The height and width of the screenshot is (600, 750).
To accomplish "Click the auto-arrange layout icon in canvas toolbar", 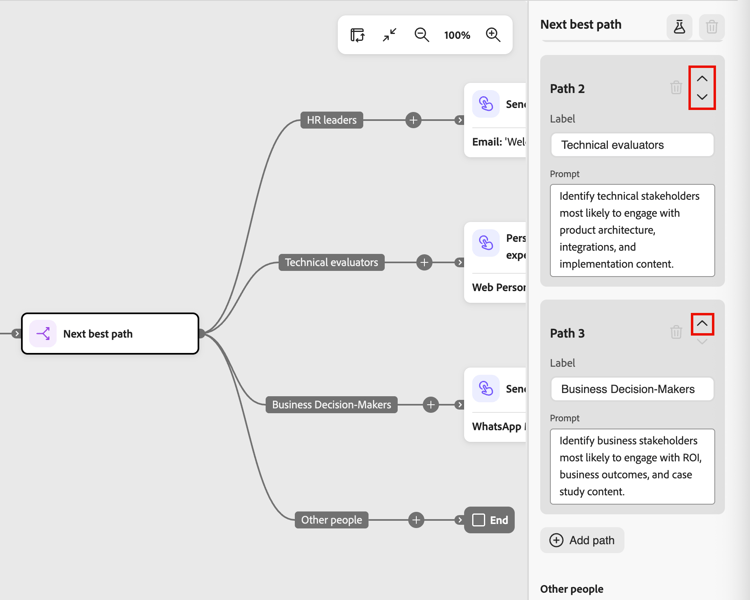I will coord(357,35).
